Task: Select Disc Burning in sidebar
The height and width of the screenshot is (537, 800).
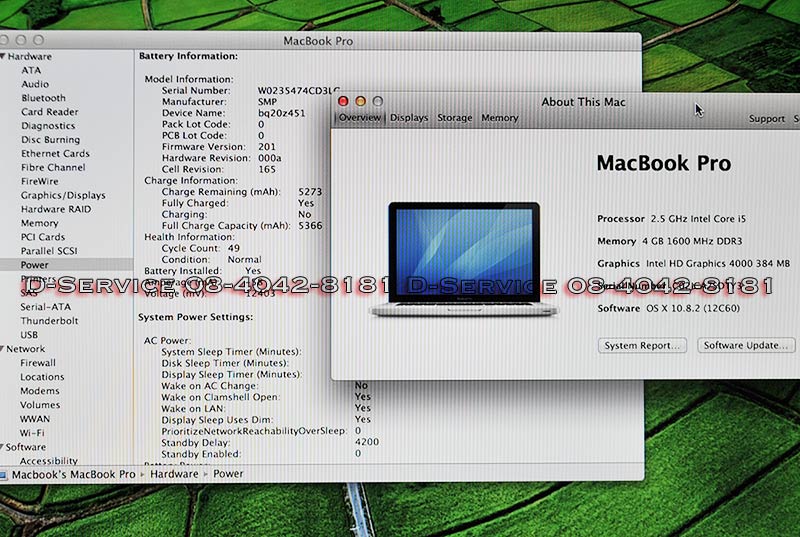Action: [x=51, y=140]
